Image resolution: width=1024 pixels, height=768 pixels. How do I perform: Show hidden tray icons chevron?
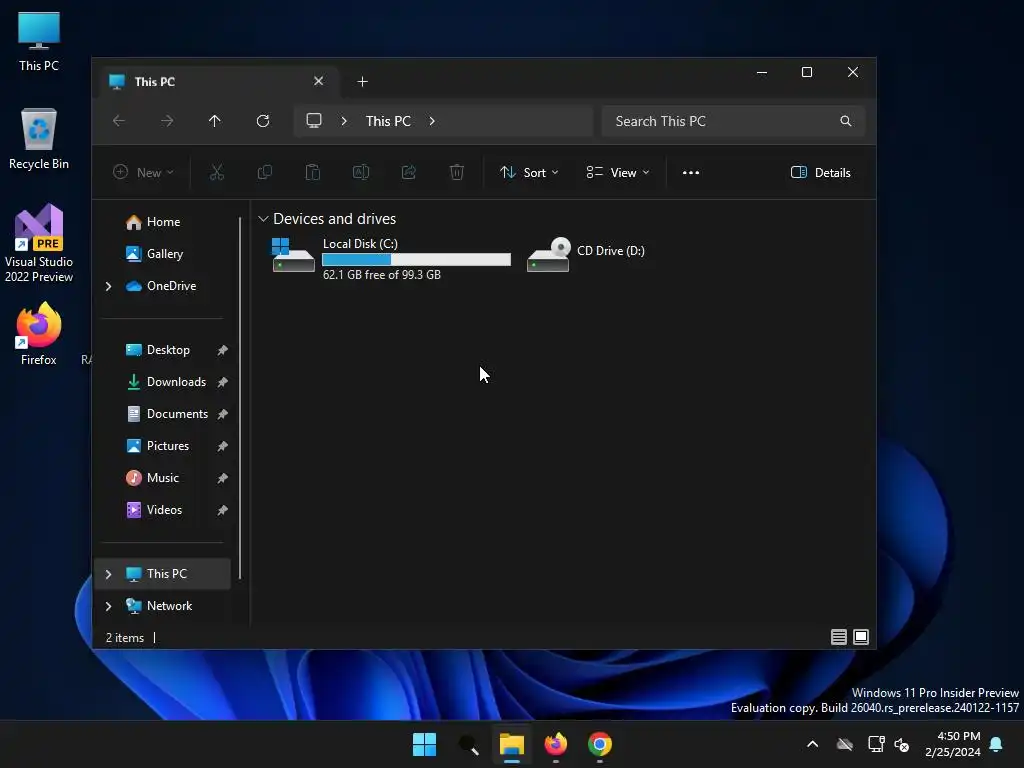pyautogui.click(x=812, y=744)
